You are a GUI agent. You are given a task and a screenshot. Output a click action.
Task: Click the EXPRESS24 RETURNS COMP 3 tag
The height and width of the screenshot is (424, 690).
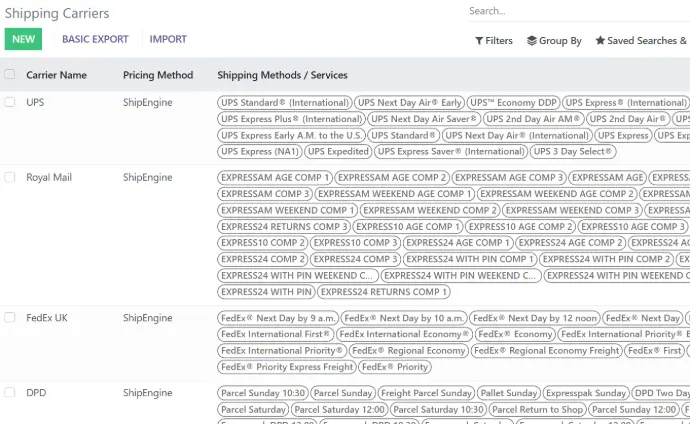[284, 227]
